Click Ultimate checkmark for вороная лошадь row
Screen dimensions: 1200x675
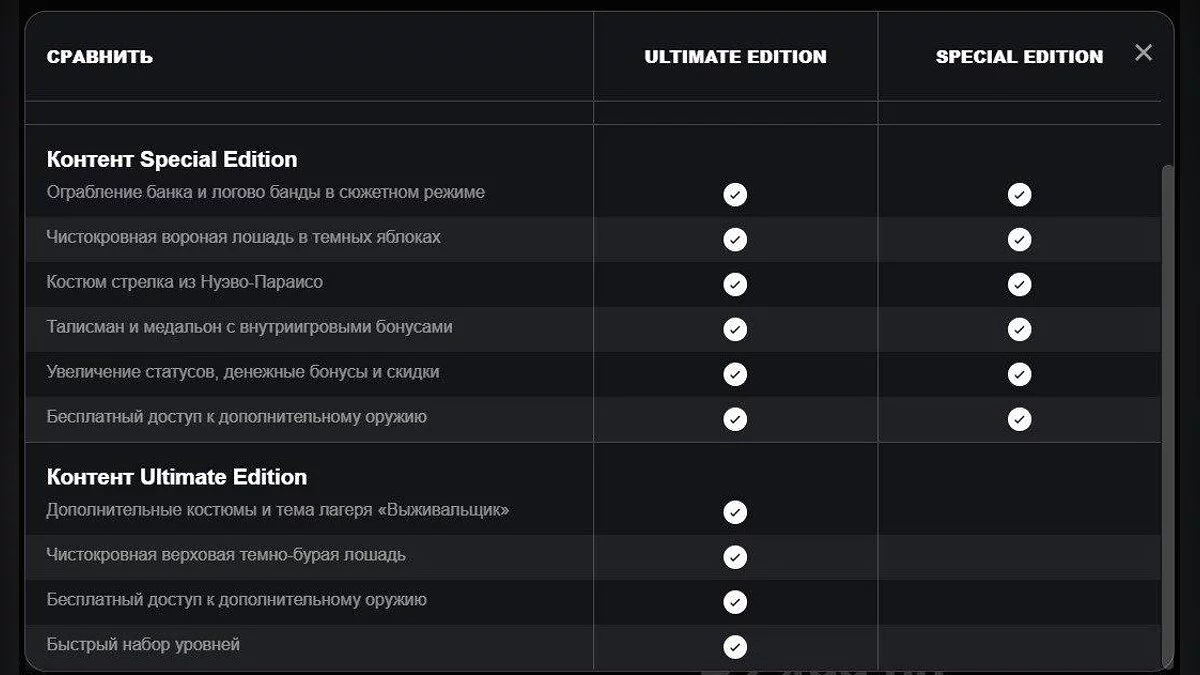(x=735, y=239)
